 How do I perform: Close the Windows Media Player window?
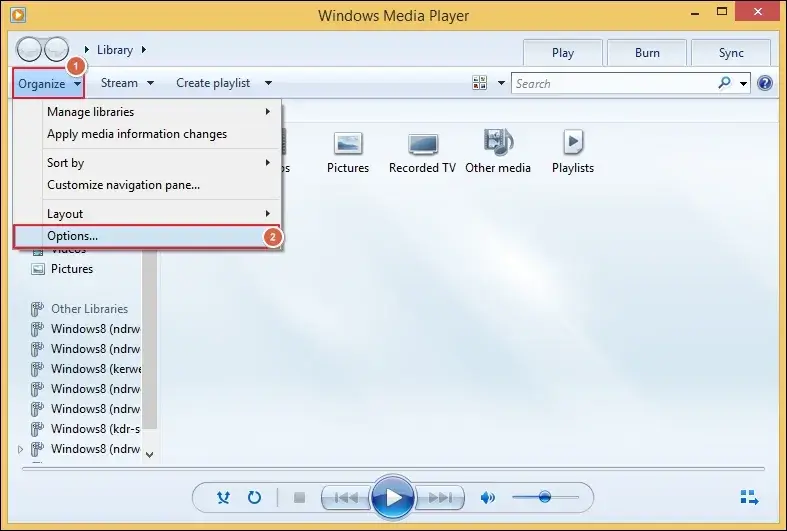(x=757, y=12)
